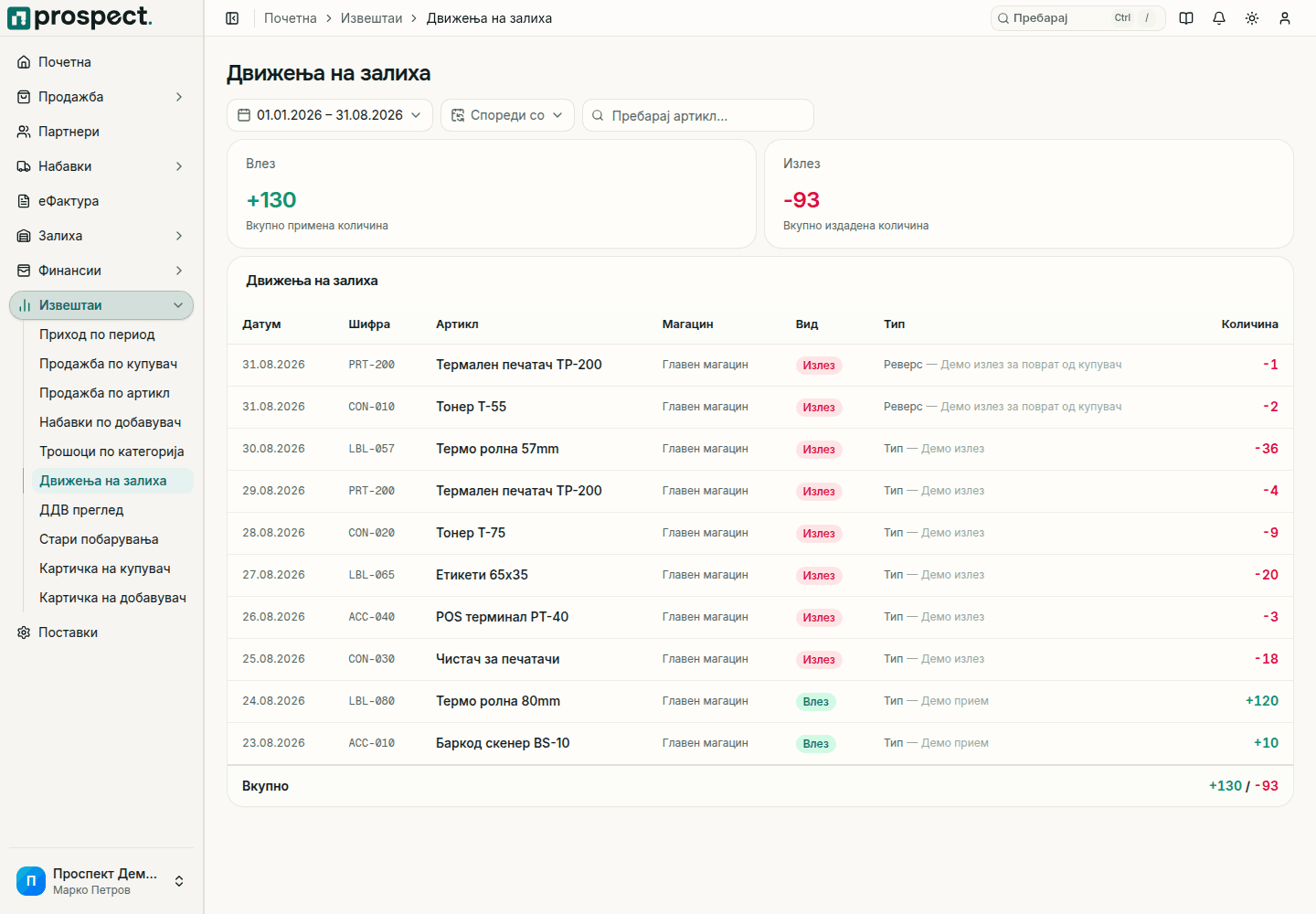Open the date range 01.01.2026 – 31.08.2026 dropdown
This screenshot has width=1316, height=914.
pyautogui.click(x=330, y=115)
